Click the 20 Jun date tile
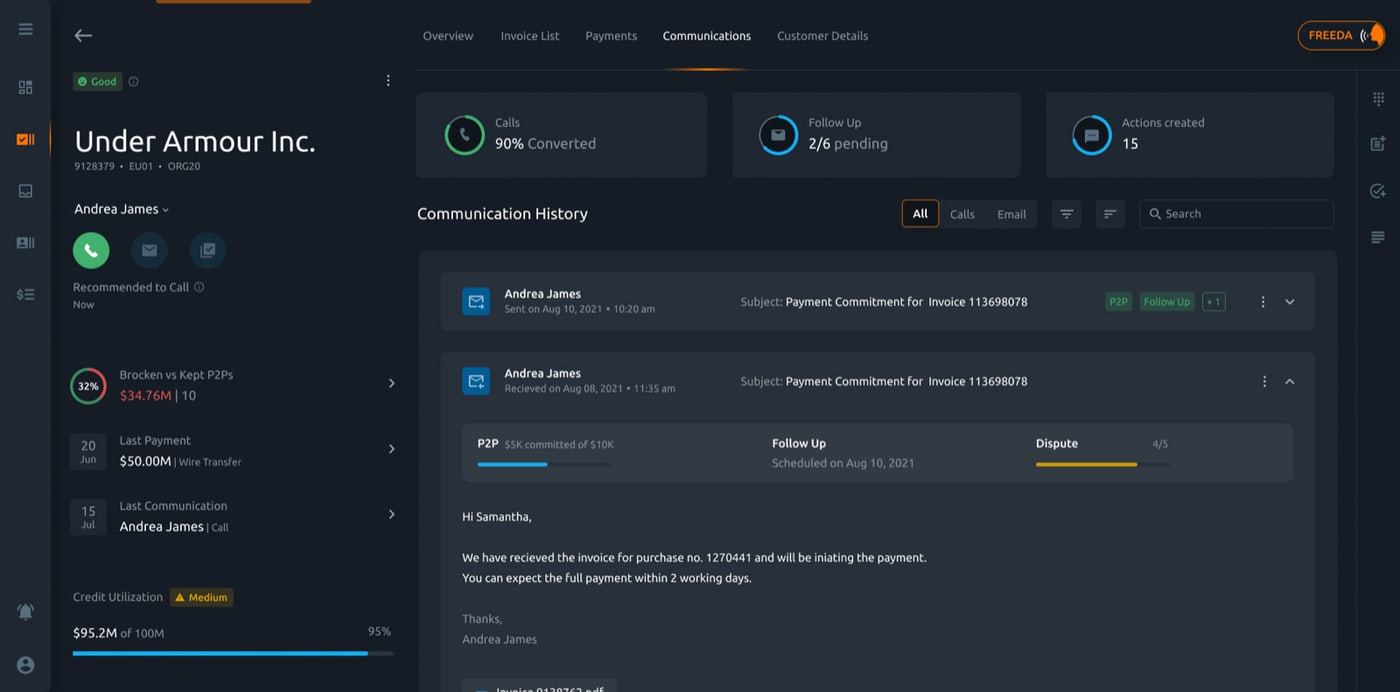1400x692 pixels. click(88, 452)
